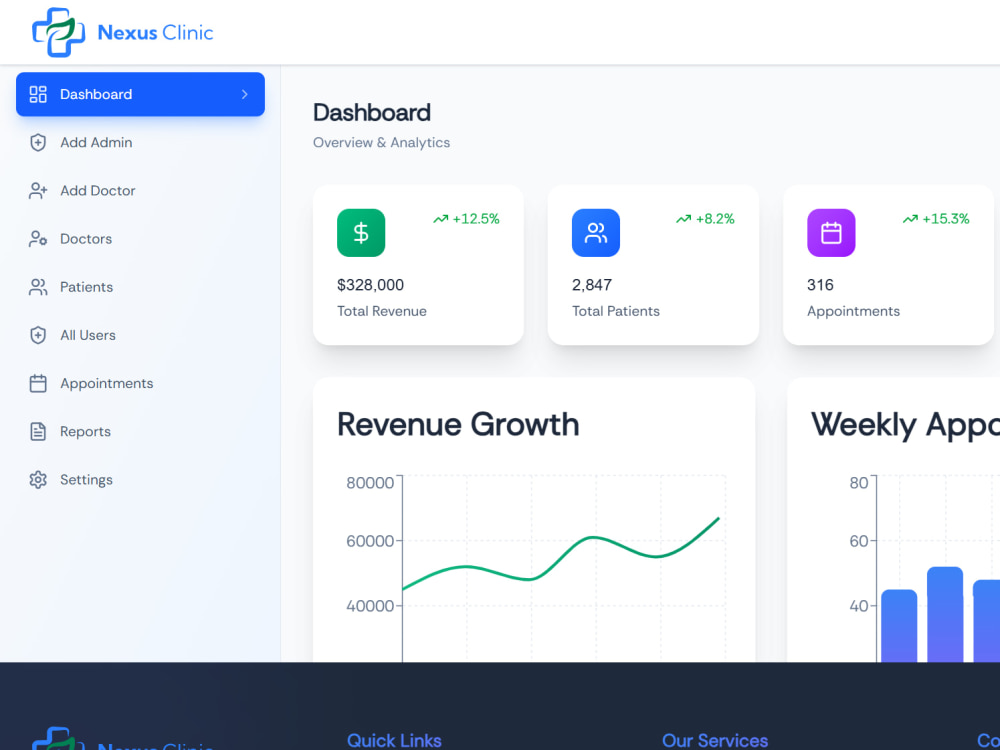This screenshot has width=1000, height=750.
Task: Expand the Dashboard chevron arrow
Action: pos(244,94)
